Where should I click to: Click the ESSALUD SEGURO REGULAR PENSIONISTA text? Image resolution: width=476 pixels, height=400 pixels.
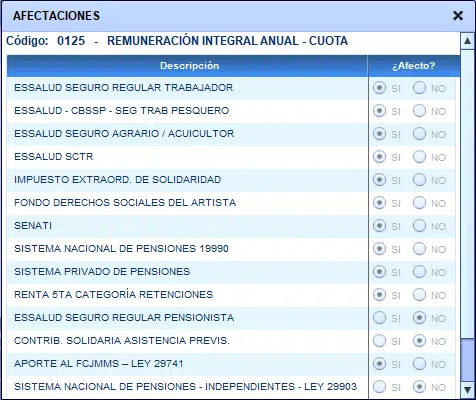[x=124, y=318]
